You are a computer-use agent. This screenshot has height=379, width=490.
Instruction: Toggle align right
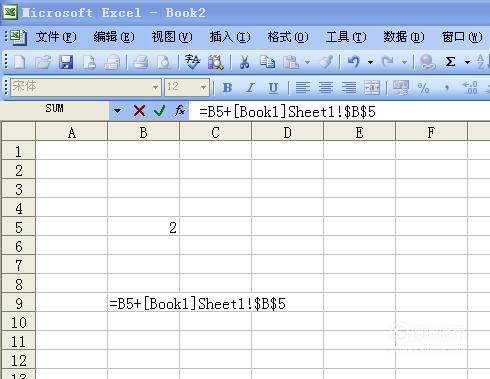349,88
